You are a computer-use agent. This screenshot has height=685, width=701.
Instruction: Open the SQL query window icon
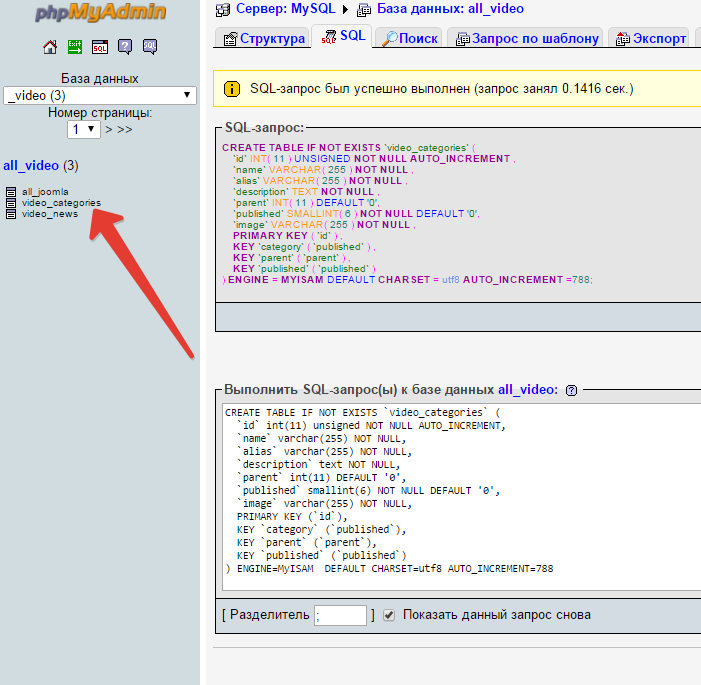click(x=100, y=47)
